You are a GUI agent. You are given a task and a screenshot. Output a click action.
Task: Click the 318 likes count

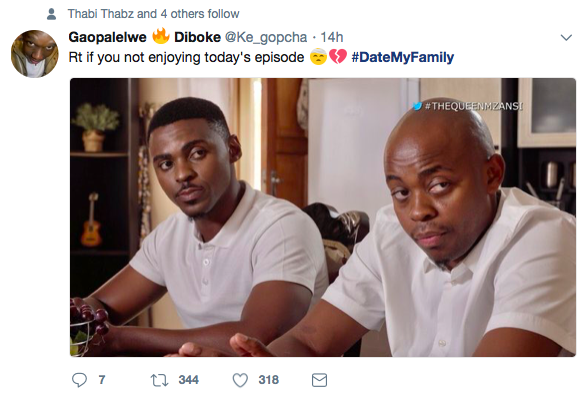pos(268,380)
